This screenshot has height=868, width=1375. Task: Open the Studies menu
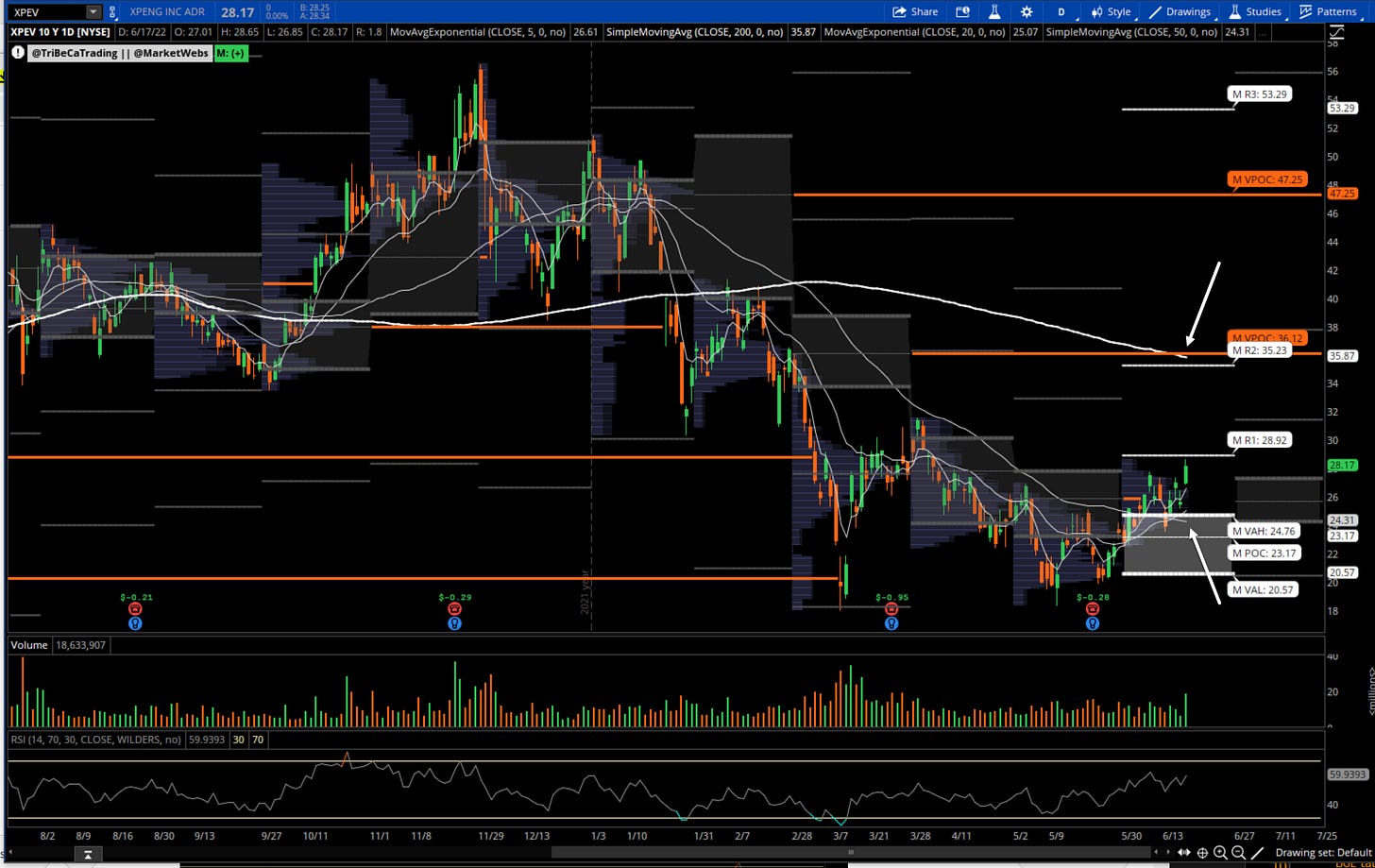[x=1254, y=11]
